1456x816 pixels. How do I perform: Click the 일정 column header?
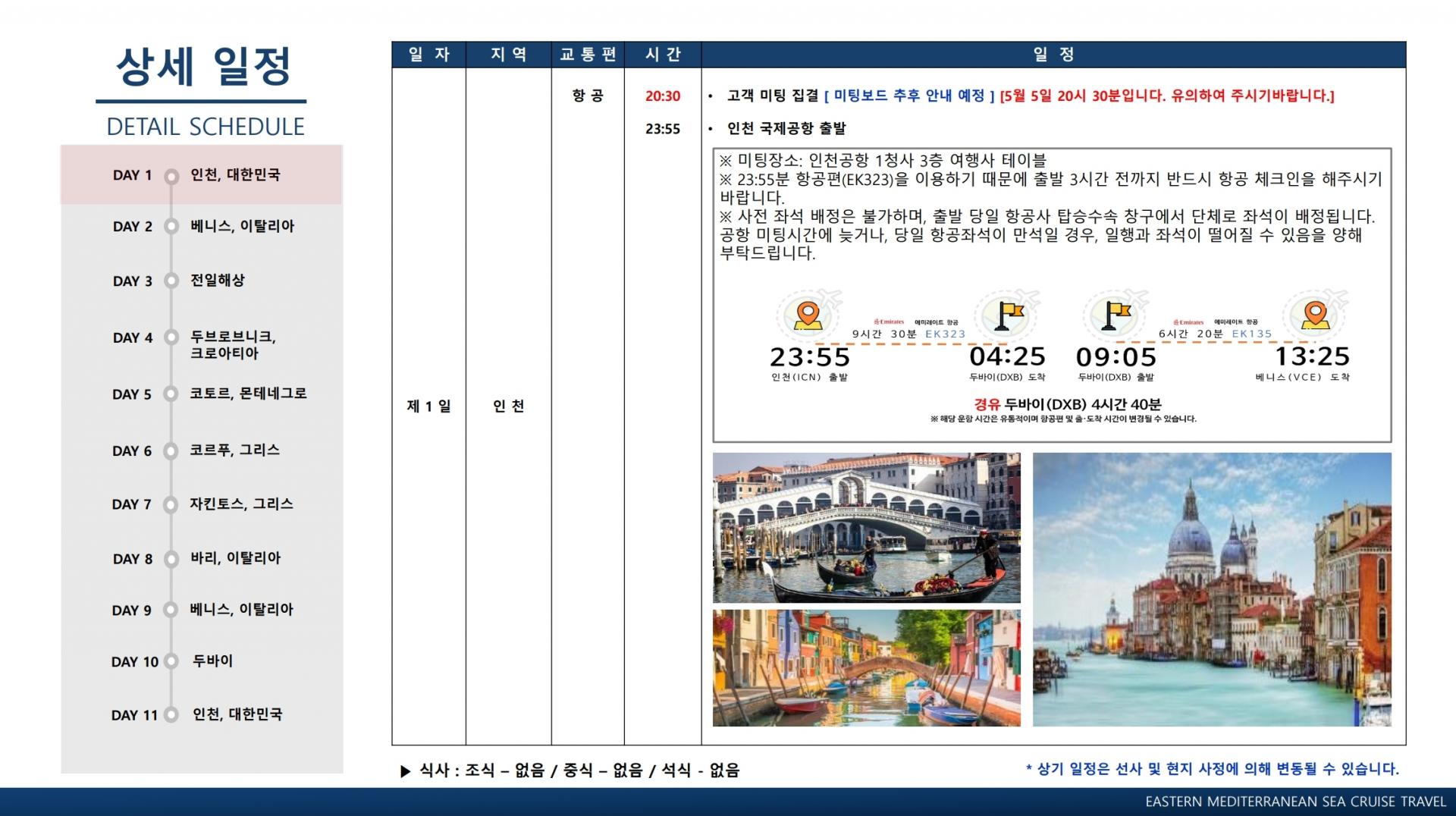tap(1053, 55)
